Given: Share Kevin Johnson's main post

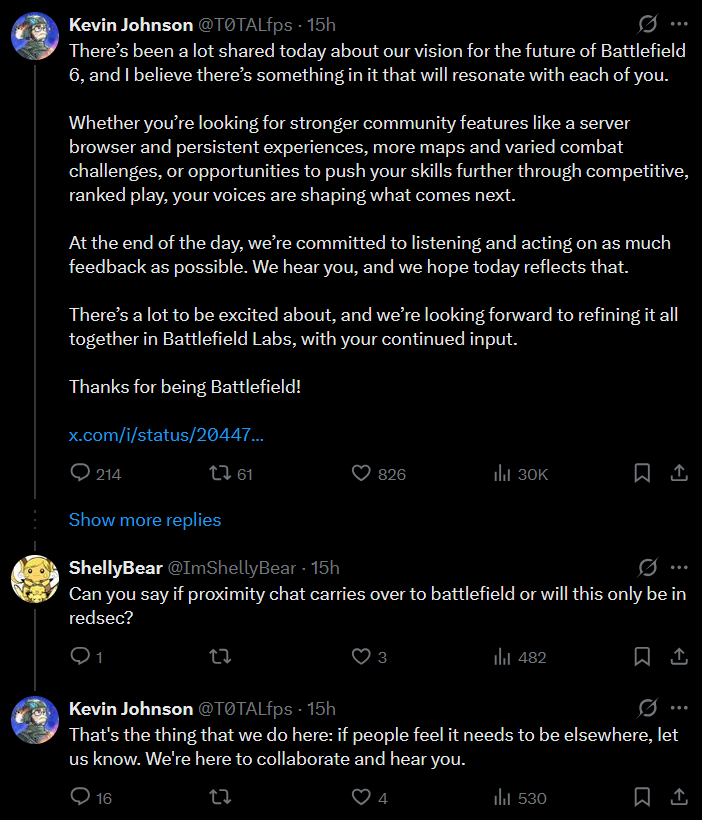Looking at the screenshot, I should tap(678, 473).
